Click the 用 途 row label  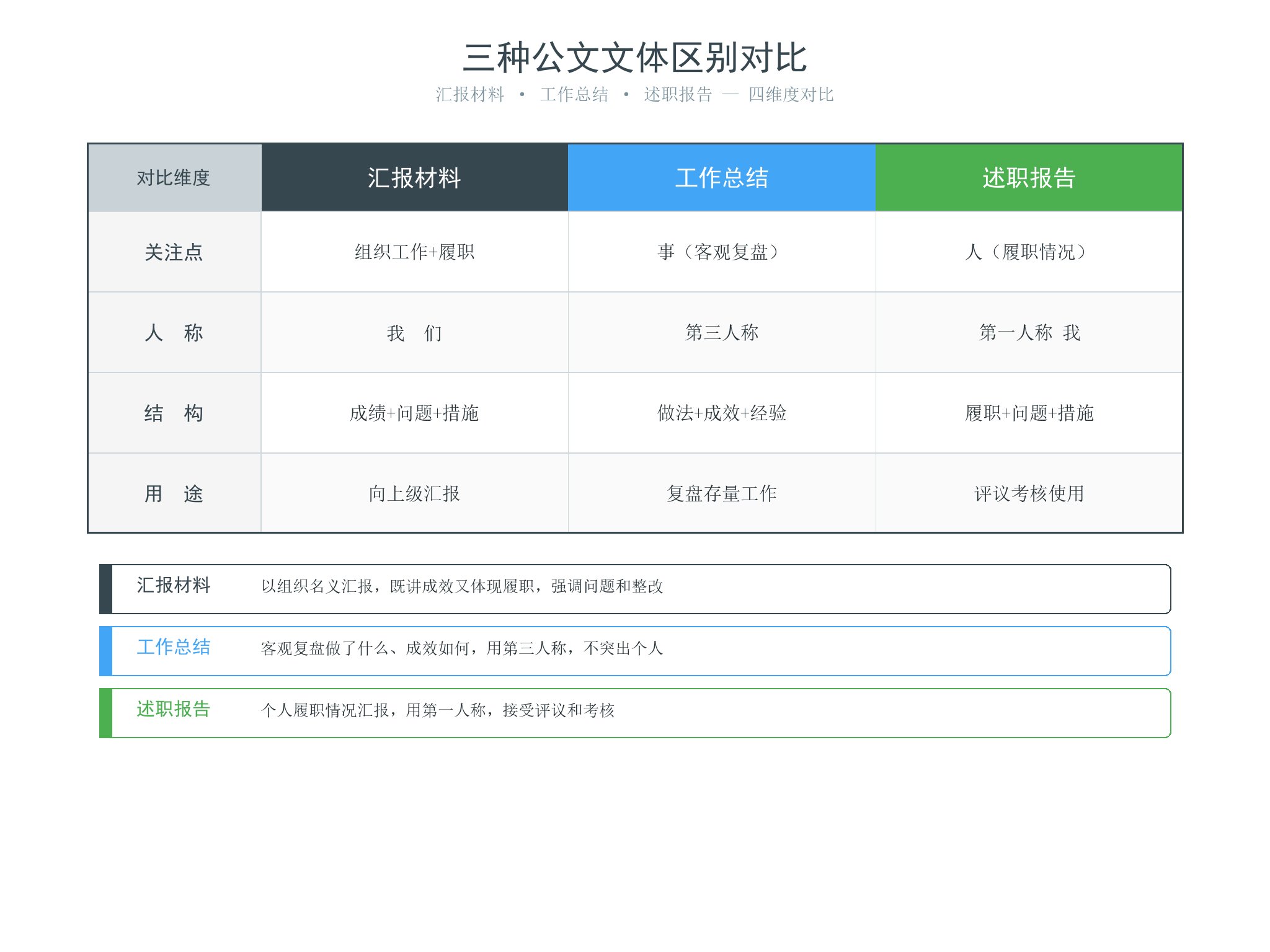174,494
